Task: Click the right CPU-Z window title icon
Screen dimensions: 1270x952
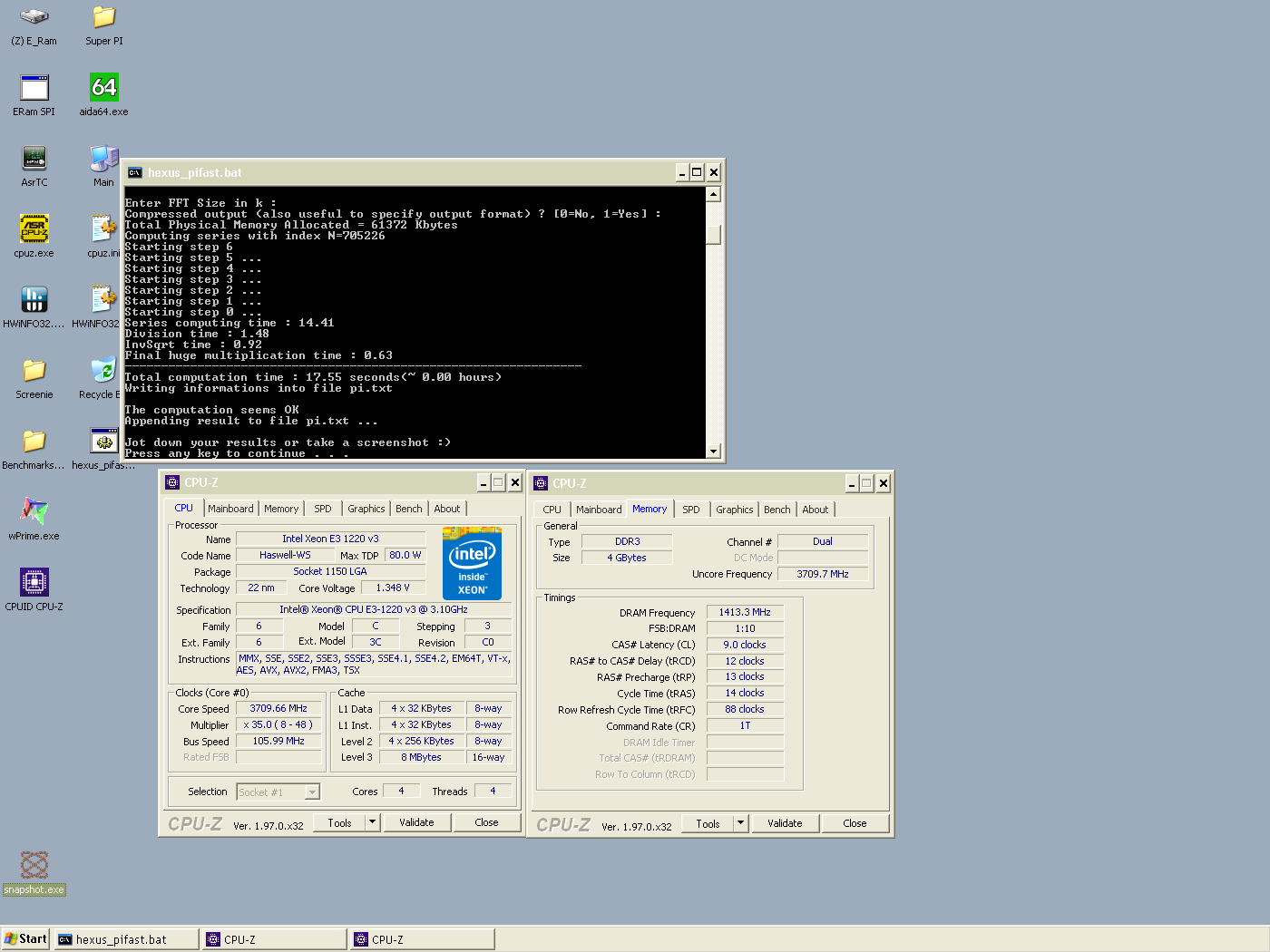Action: pos(541,483)
